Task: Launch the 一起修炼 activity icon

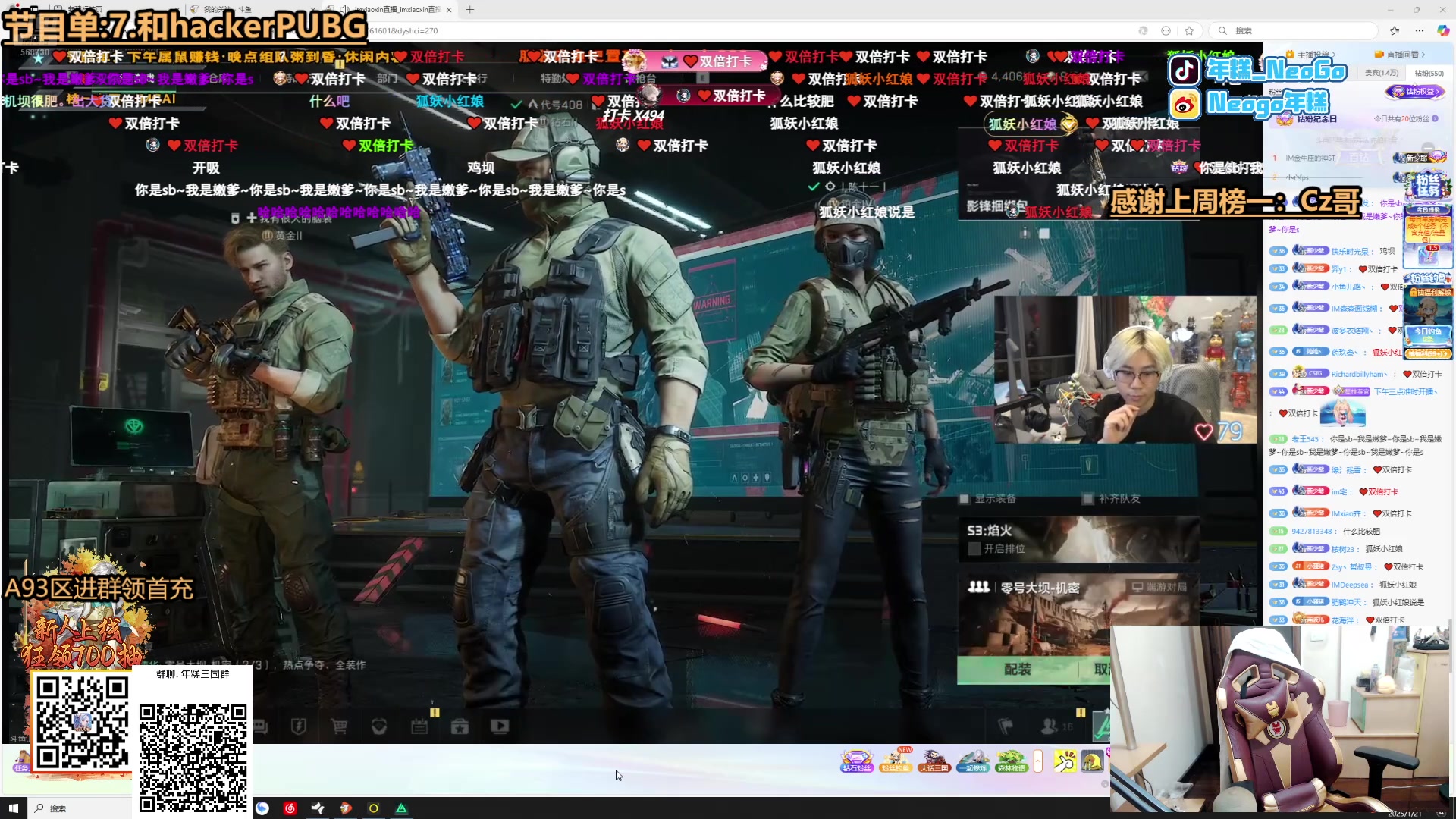Action: click(x=973, y=761)
